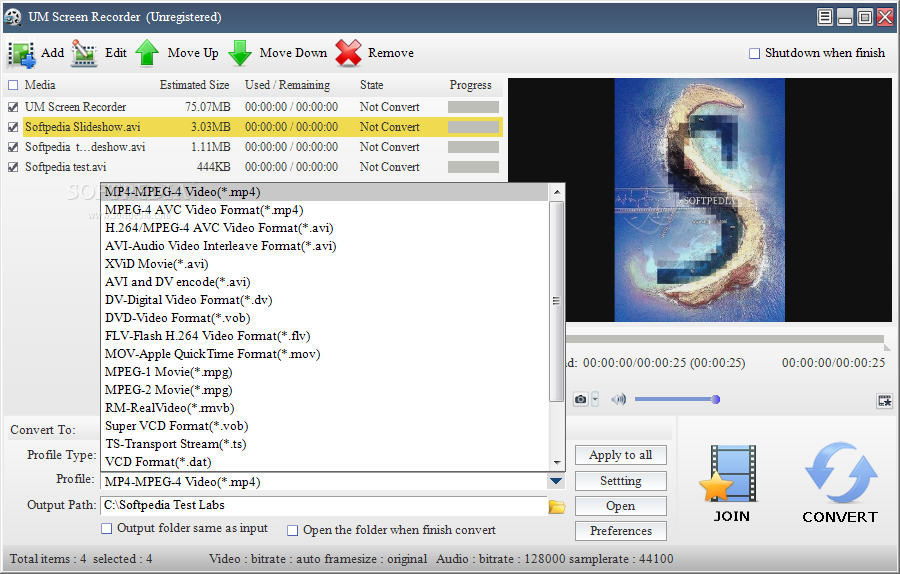
Task: Choose VCD Format(*.dat)
Action: tap(325, 461)
